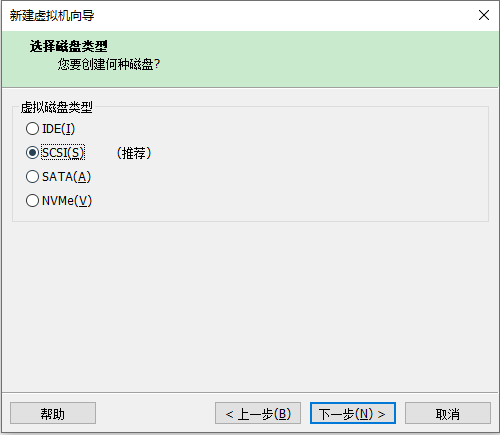Click the 帮助 help button
Screen dimensions: 500x435
[53, 413]
